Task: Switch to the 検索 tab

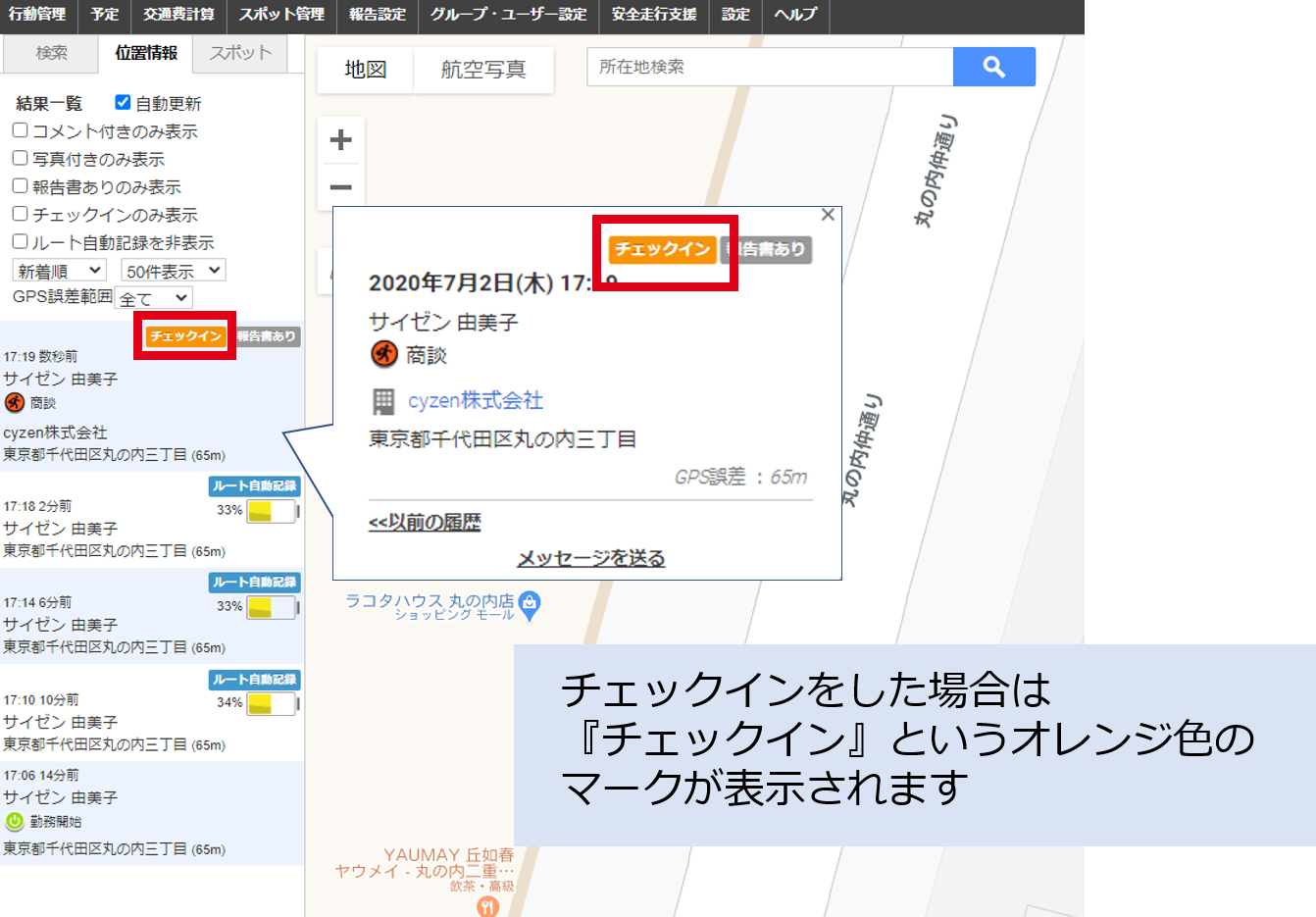Action: pyautogui.click(x=51, y=54)
